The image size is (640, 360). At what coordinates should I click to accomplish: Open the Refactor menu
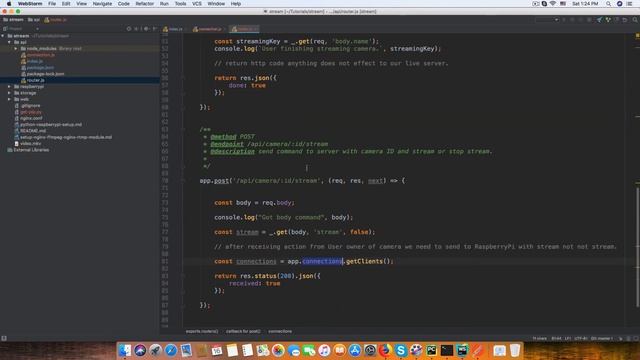coord(144,4)
